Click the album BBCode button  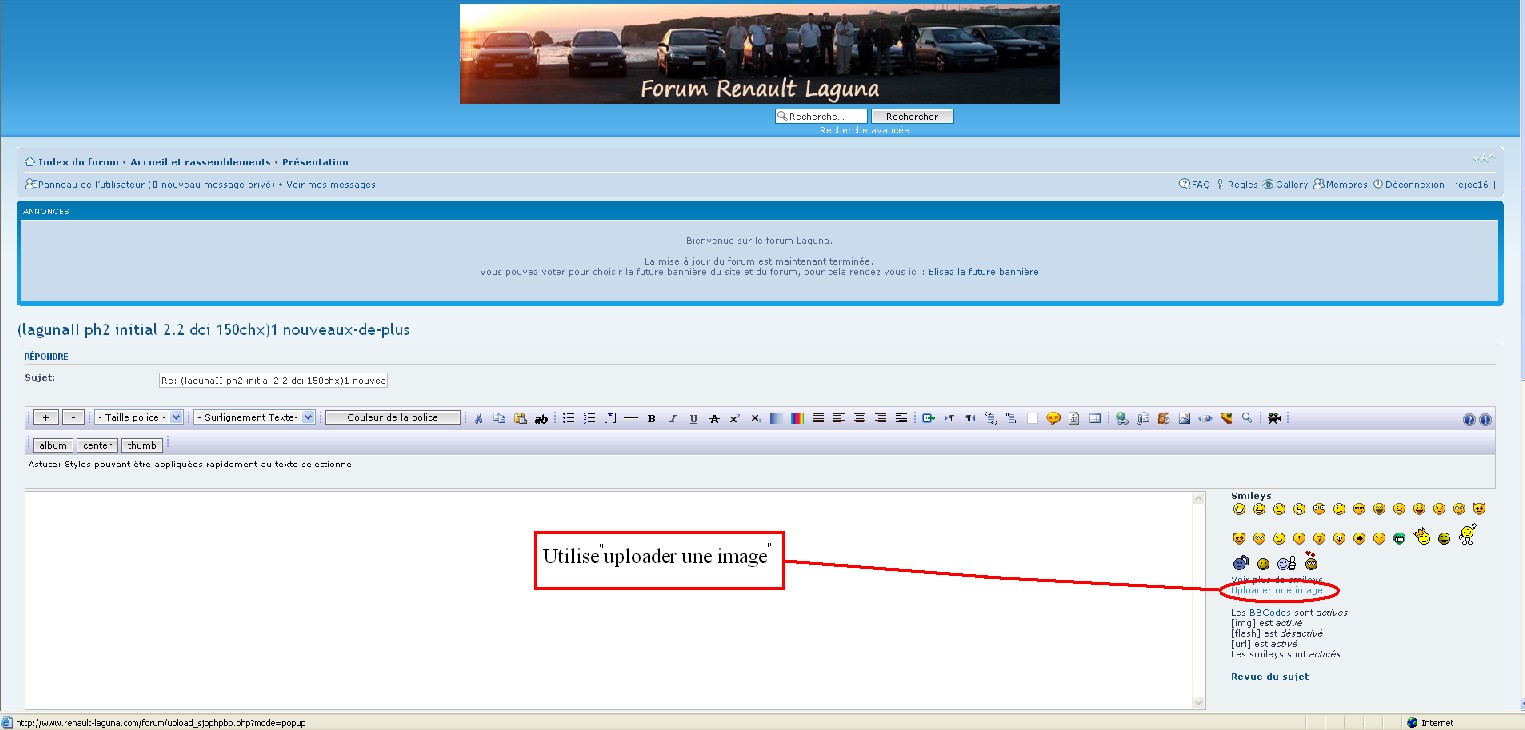(x=53, y=445)
